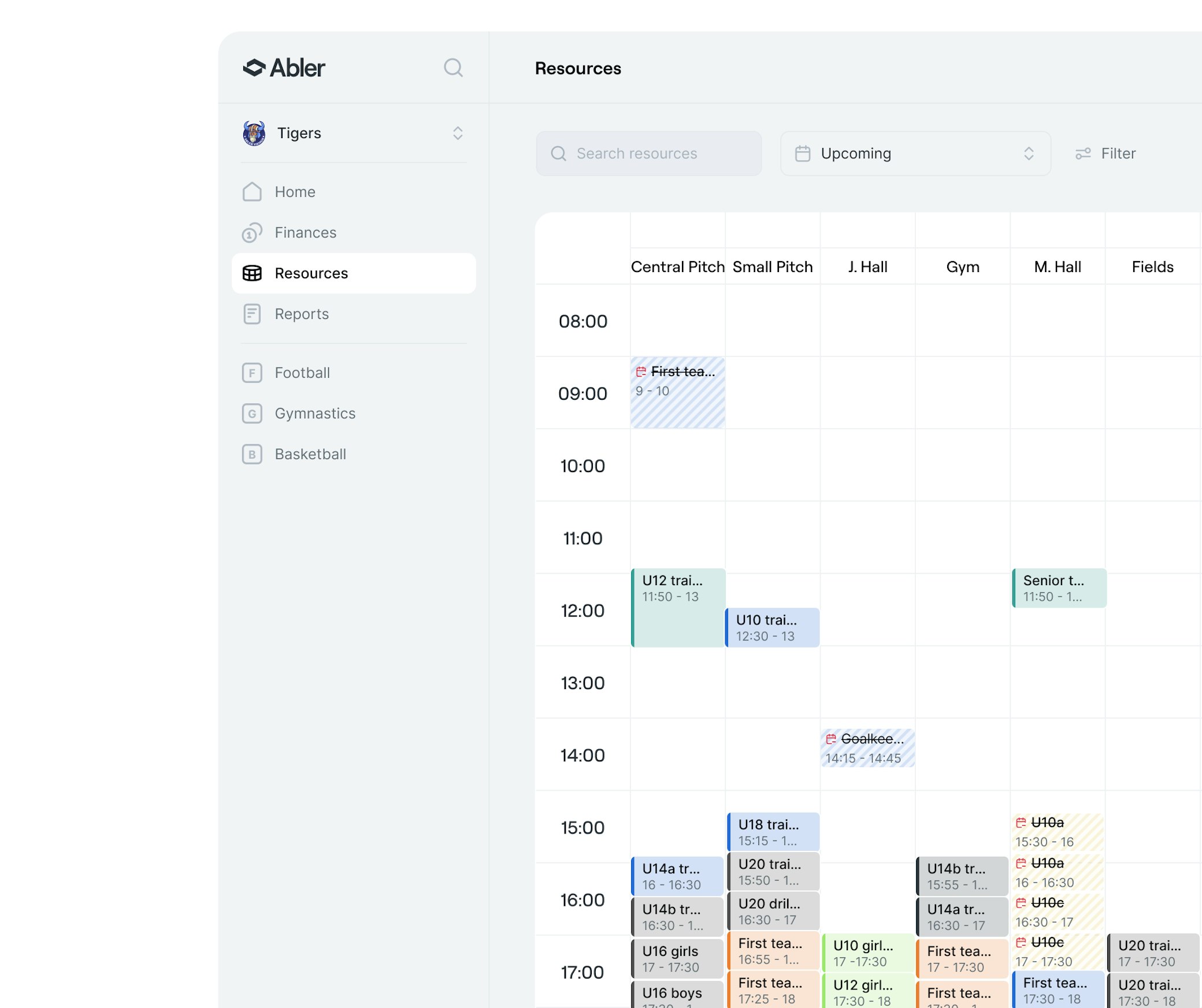
Task: Click in the Search resources field
Action: point(648,154)
